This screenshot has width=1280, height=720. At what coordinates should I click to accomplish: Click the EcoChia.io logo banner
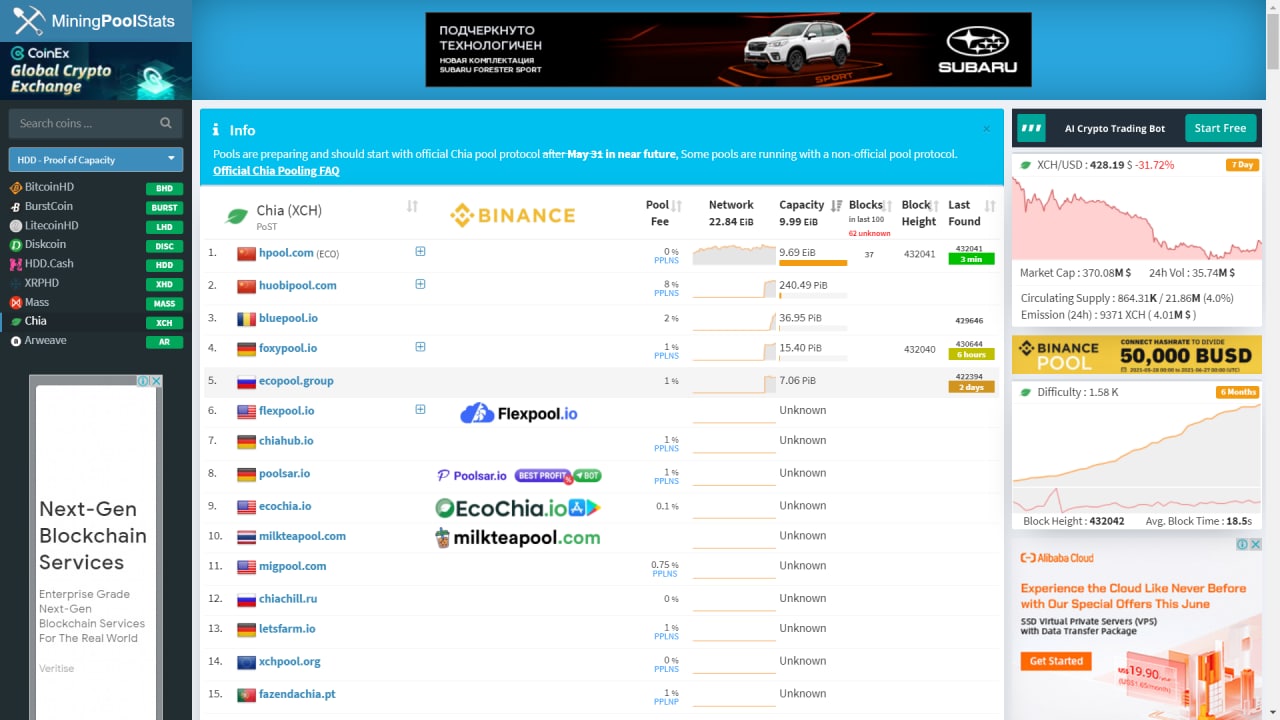coord(518,508)
